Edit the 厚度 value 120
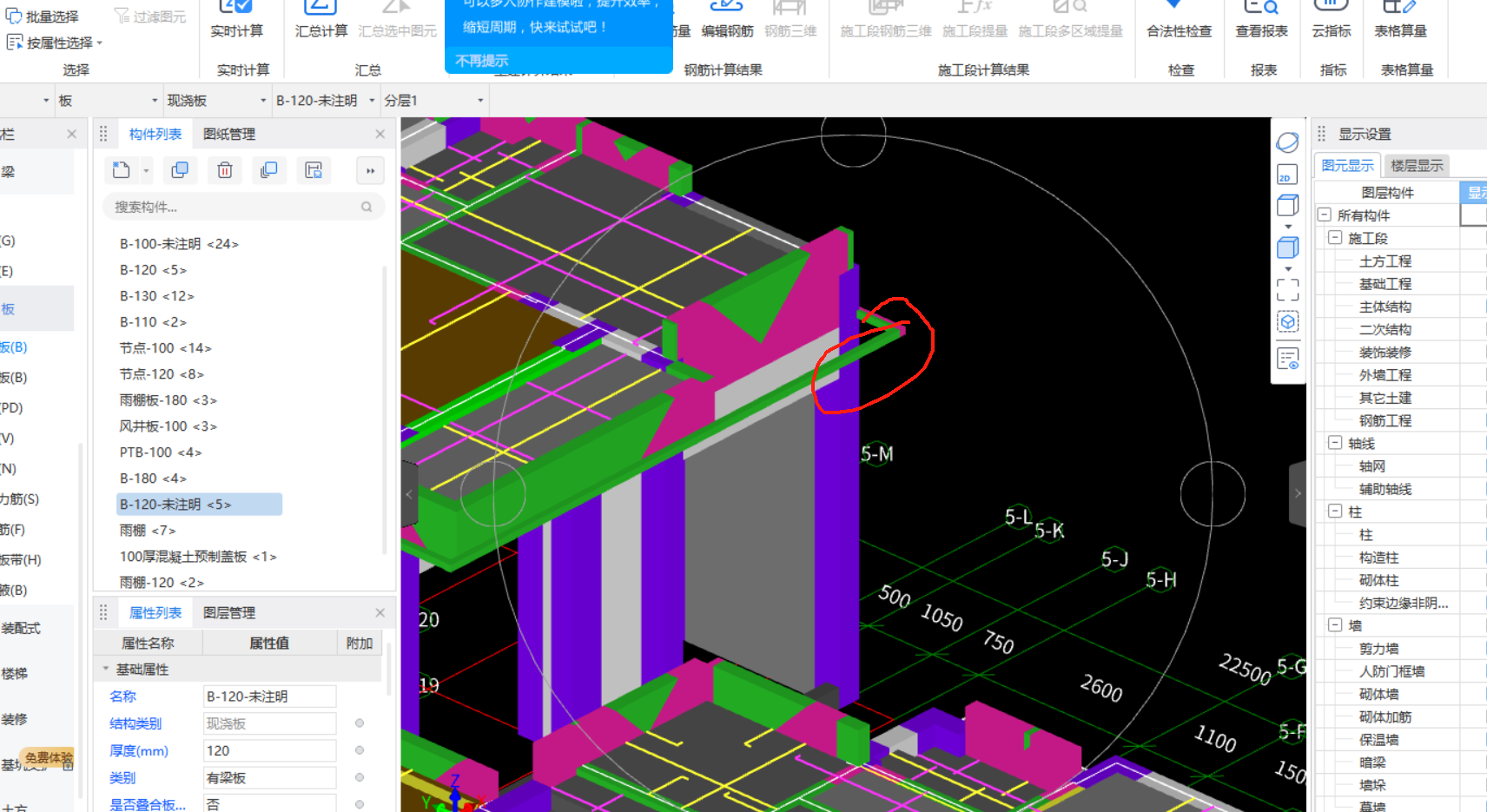 pos(269,750)
